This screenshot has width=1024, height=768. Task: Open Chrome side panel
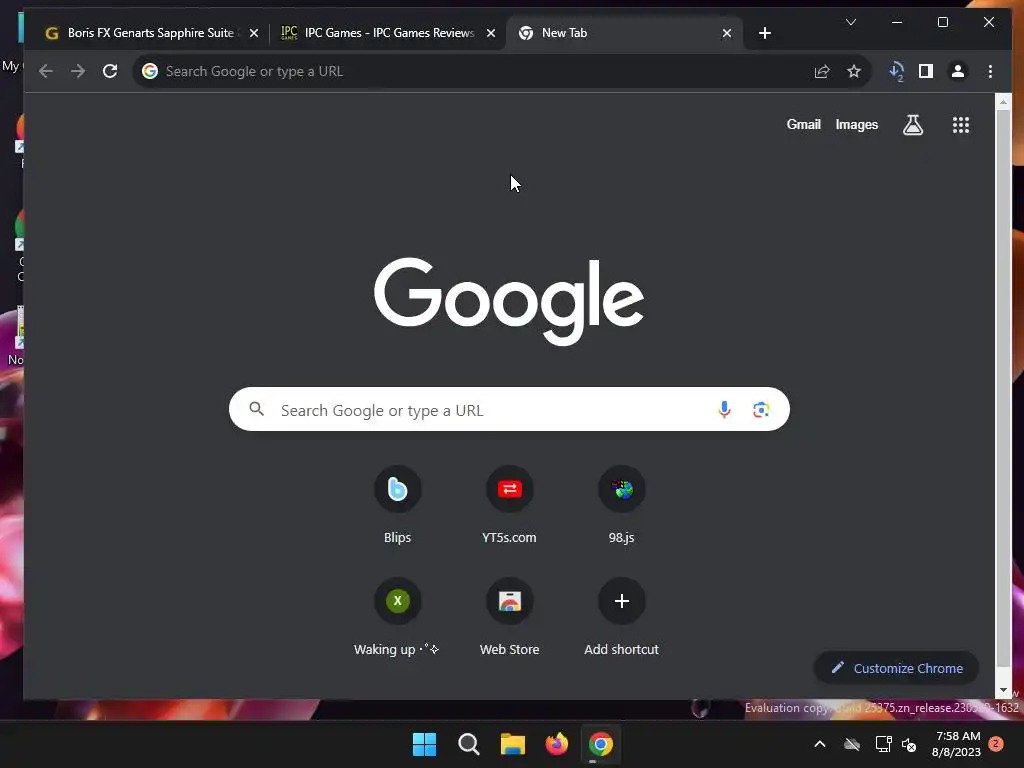pos(925,71)
